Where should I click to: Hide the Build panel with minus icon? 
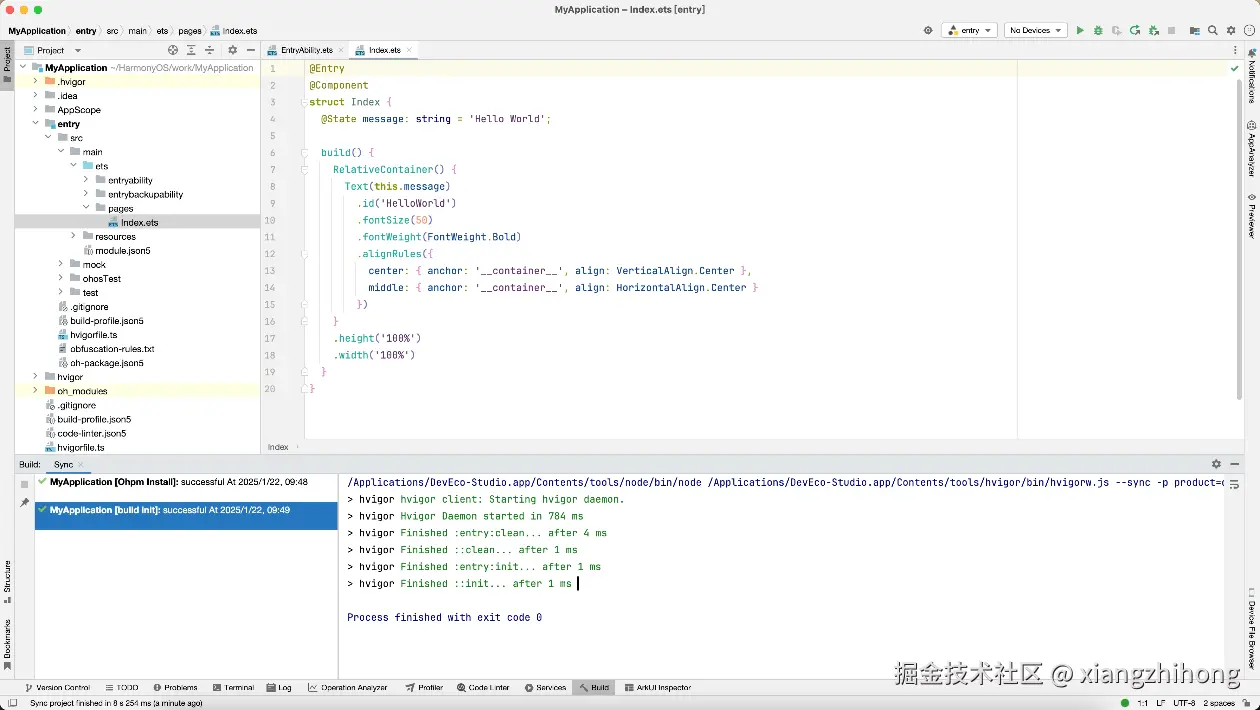[x=1234, y=464]
